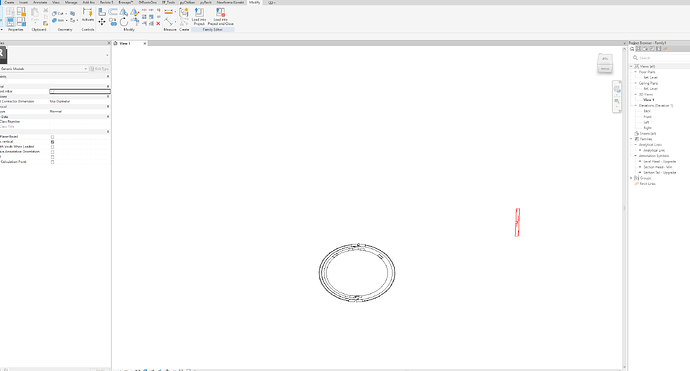Enable the Work Plane-Based checkbox
This screenshot has width=690, height=371.
coord(52,137)
